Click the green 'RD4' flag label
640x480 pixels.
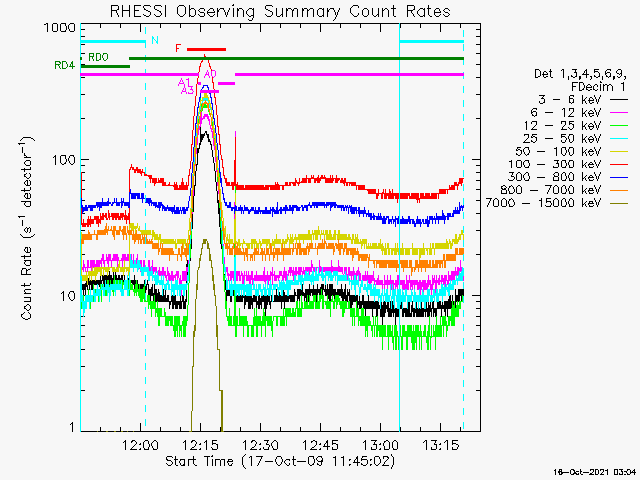(x=64, y=65)
